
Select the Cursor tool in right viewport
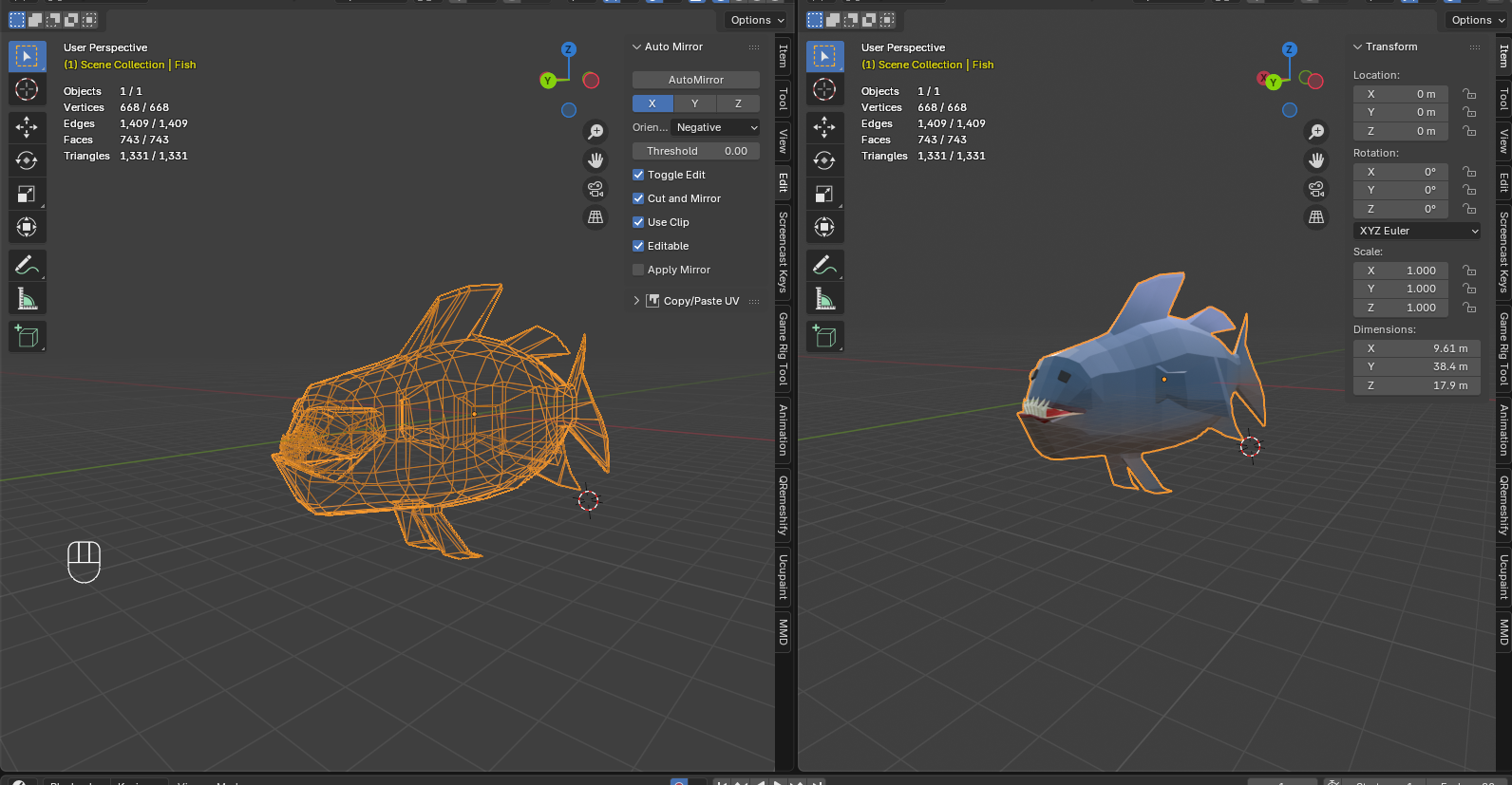pyautogui.click(x=824, y=89)
